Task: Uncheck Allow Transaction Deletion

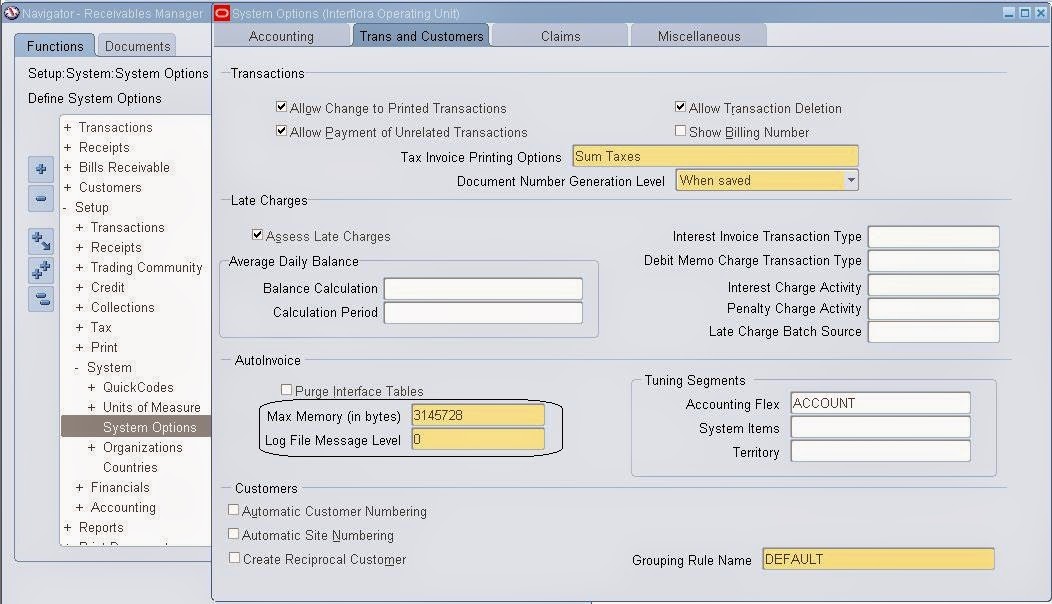Action: tap(680, 107)
